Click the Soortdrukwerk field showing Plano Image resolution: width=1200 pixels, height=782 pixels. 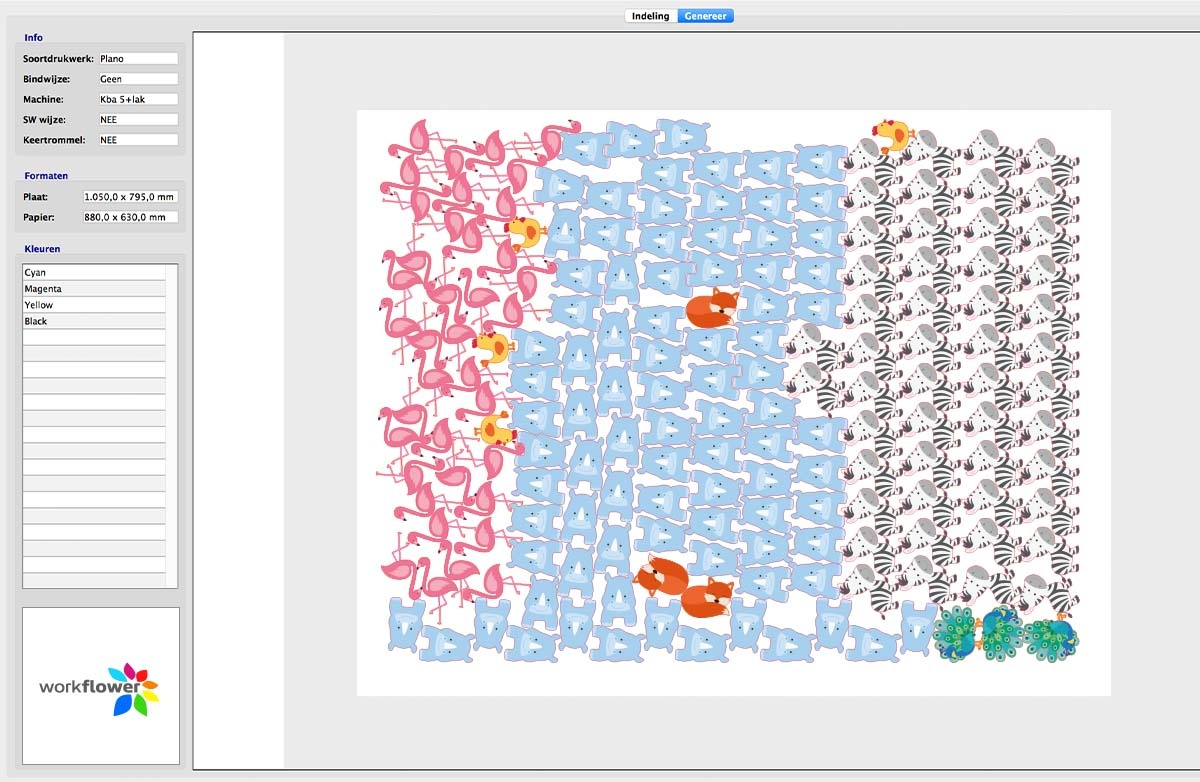(138, 59)
